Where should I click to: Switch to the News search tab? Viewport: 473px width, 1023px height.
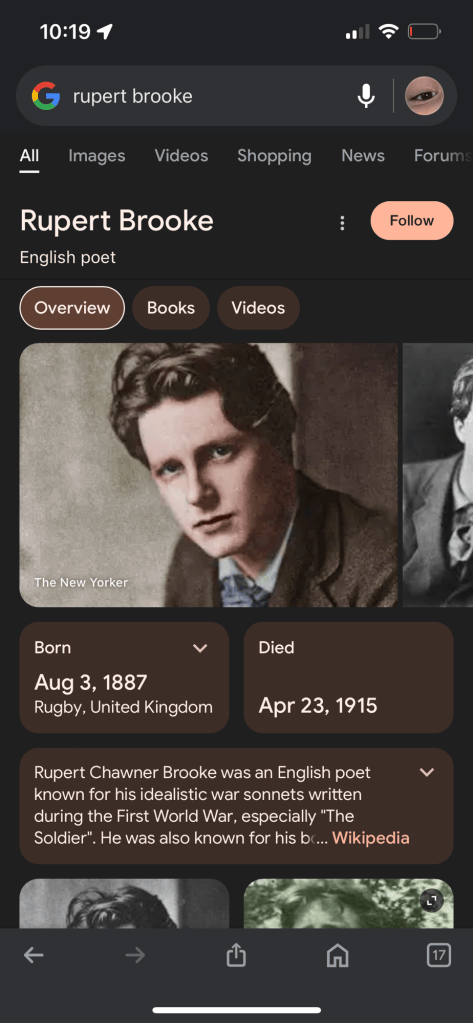363,156
